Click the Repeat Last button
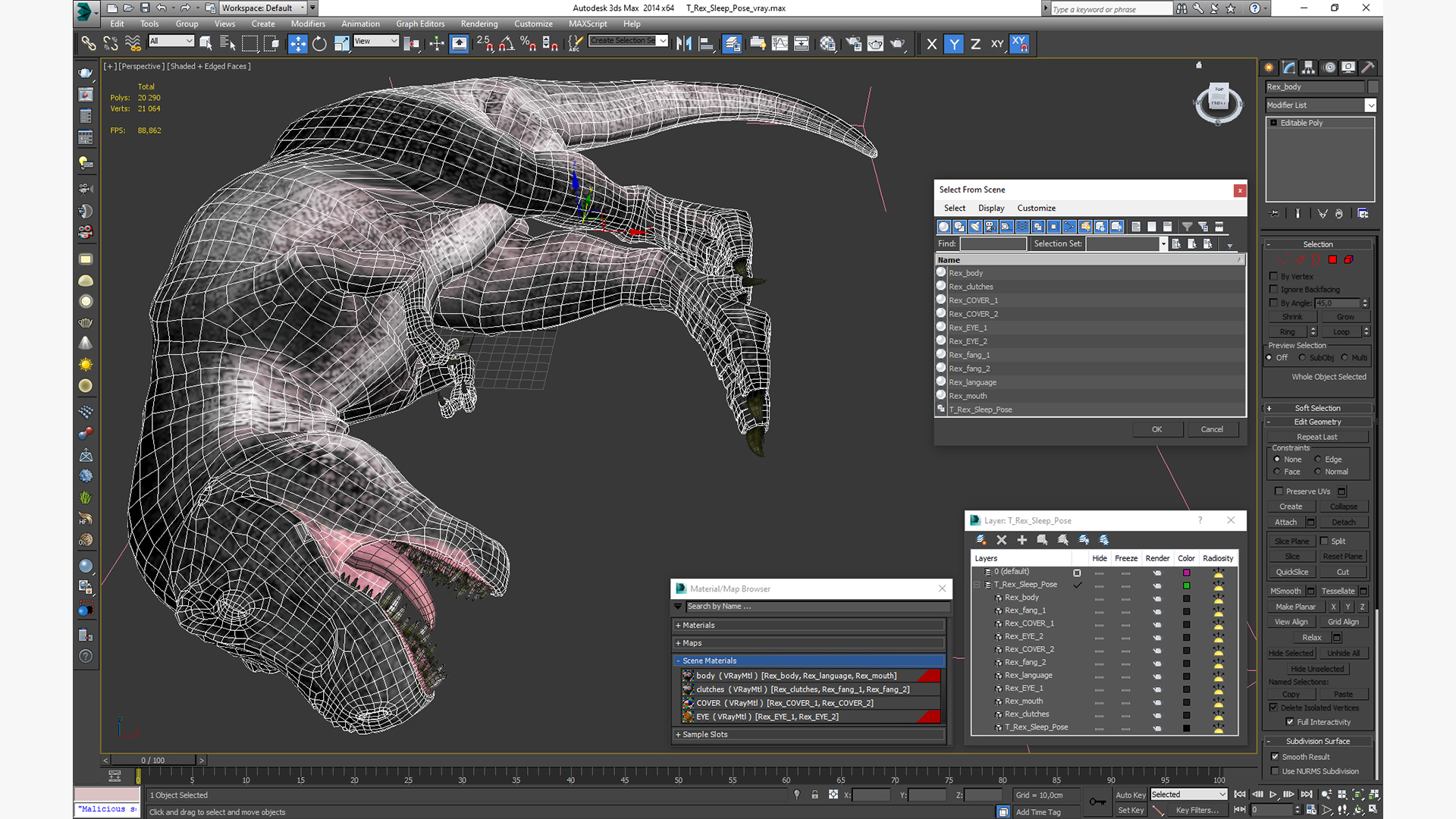 pos(1317,438)
